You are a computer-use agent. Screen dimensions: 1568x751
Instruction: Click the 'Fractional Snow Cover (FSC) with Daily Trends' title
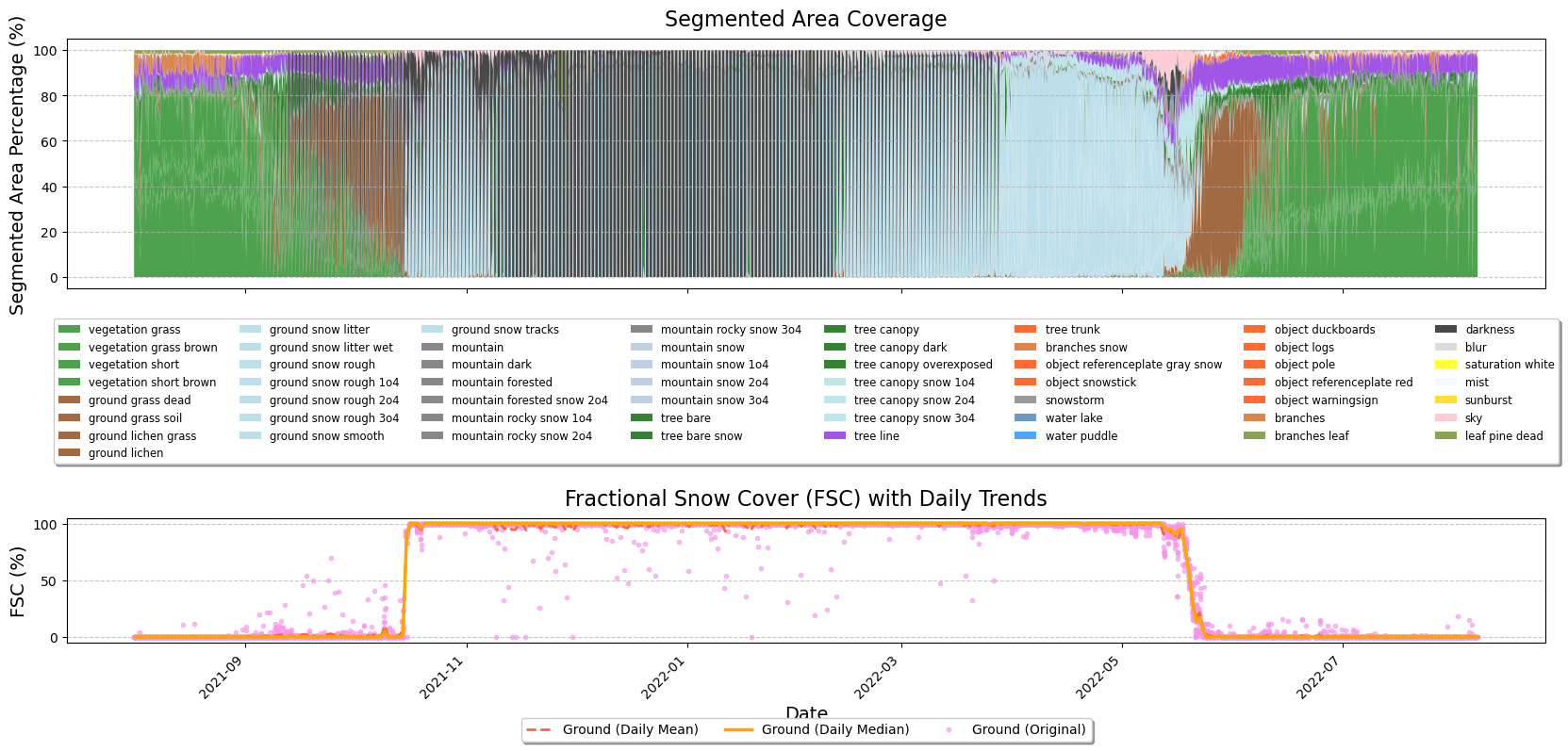[x=805, y=498]
